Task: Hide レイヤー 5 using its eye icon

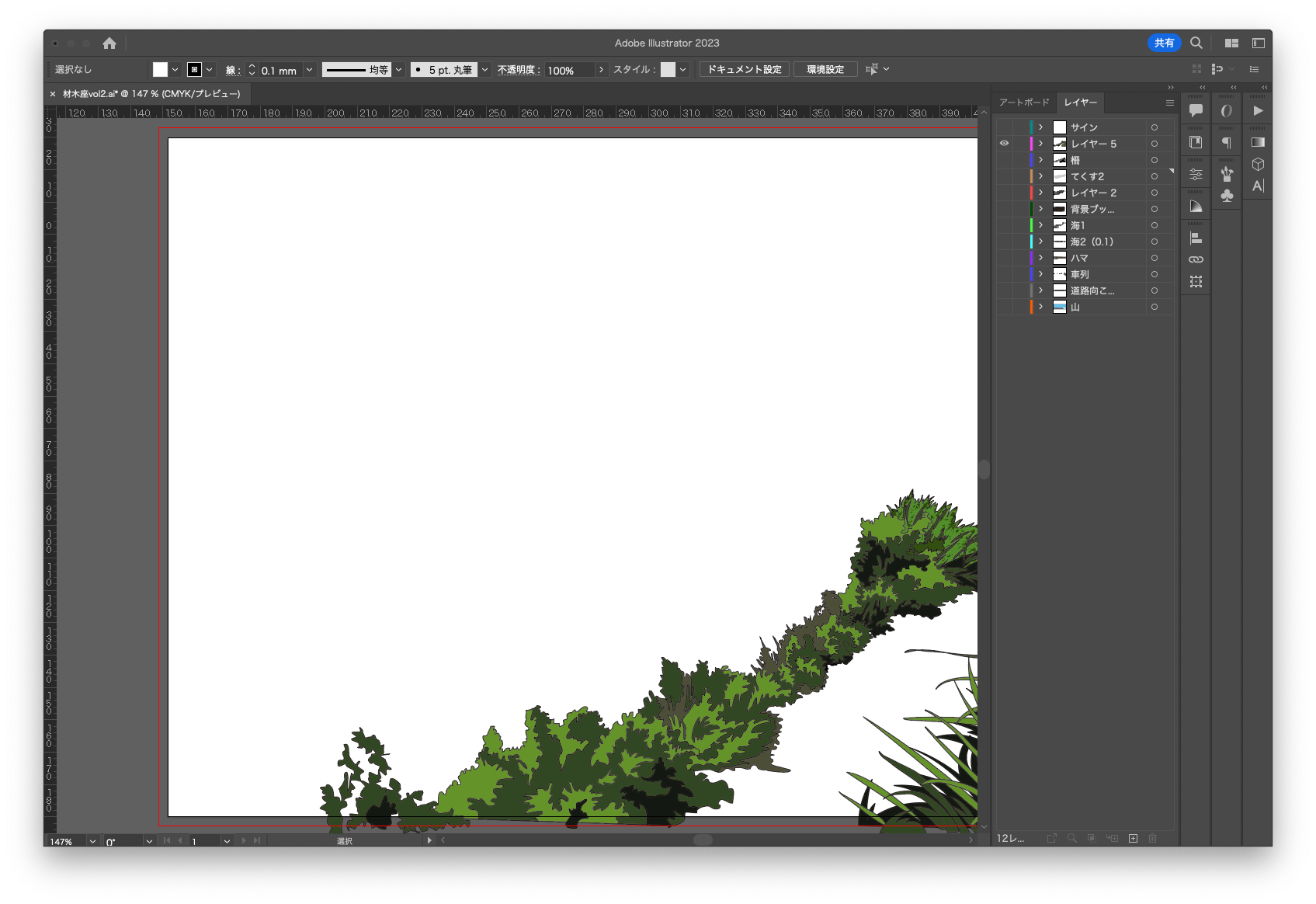Action: pyautogui.click(x=1004, y=144)
